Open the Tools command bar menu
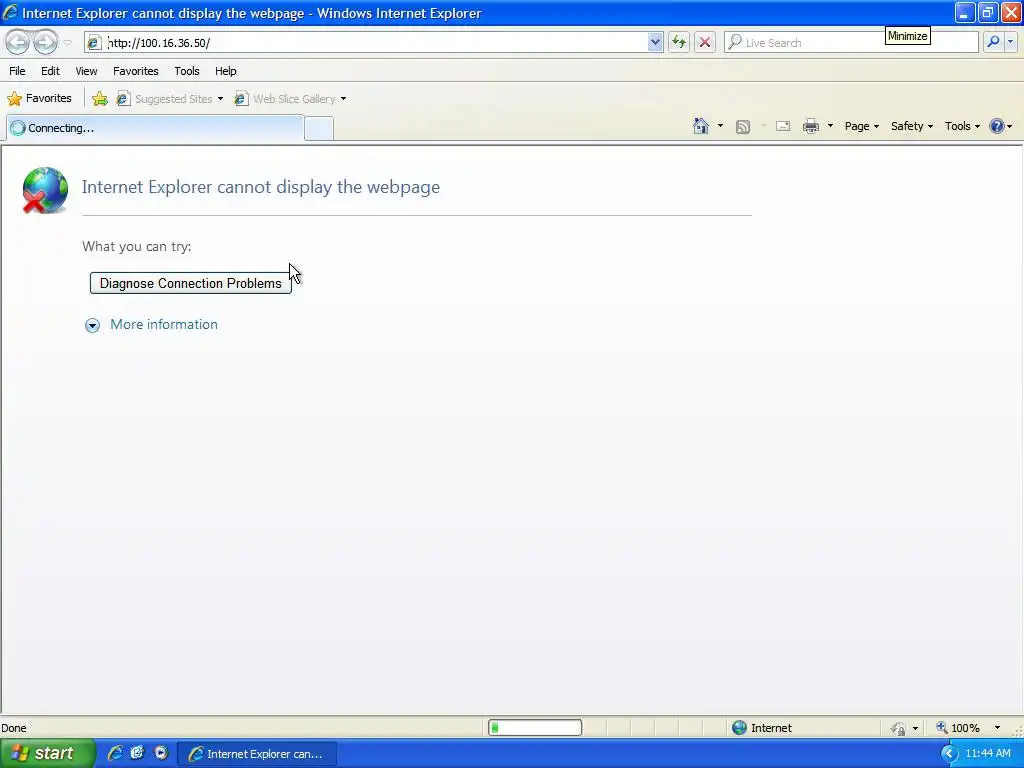 [962, 126]
